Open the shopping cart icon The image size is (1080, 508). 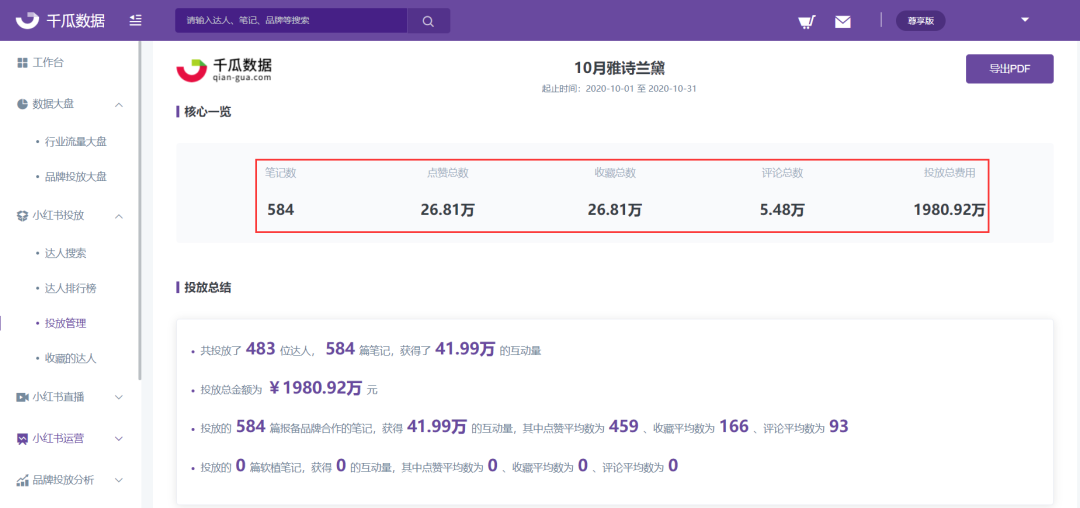point(807,21)
